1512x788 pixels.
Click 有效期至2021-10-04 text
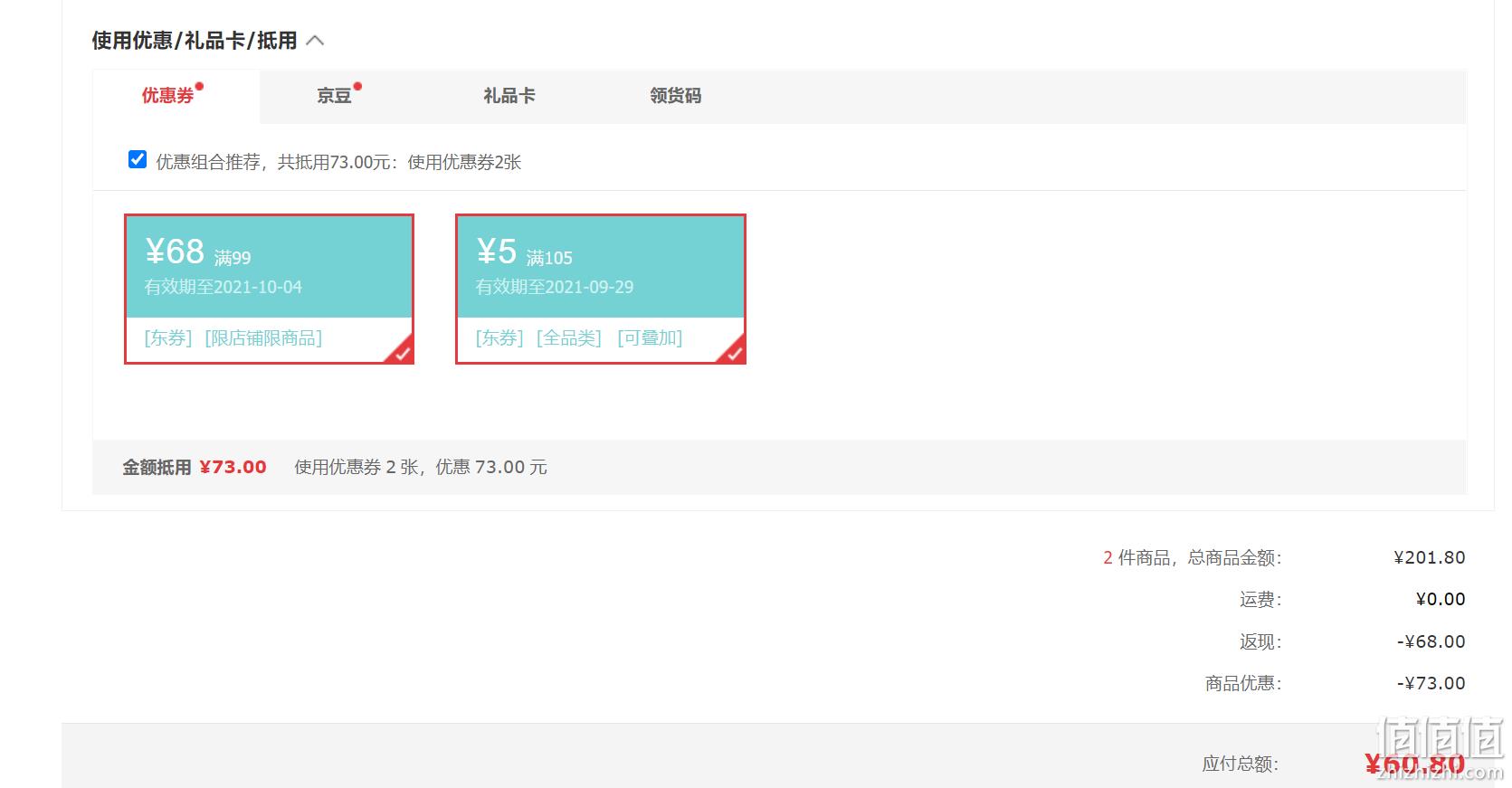click(223, 287)
